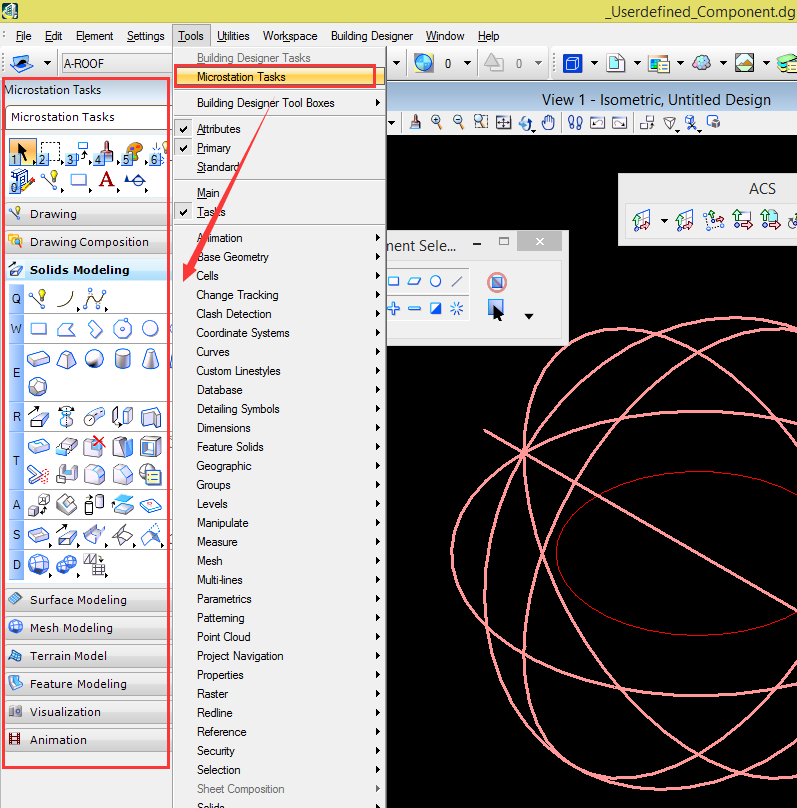Click the Fit View icon
Viewport: 797px width, 808px height.
pyautogui.click(x=503, y=123)
